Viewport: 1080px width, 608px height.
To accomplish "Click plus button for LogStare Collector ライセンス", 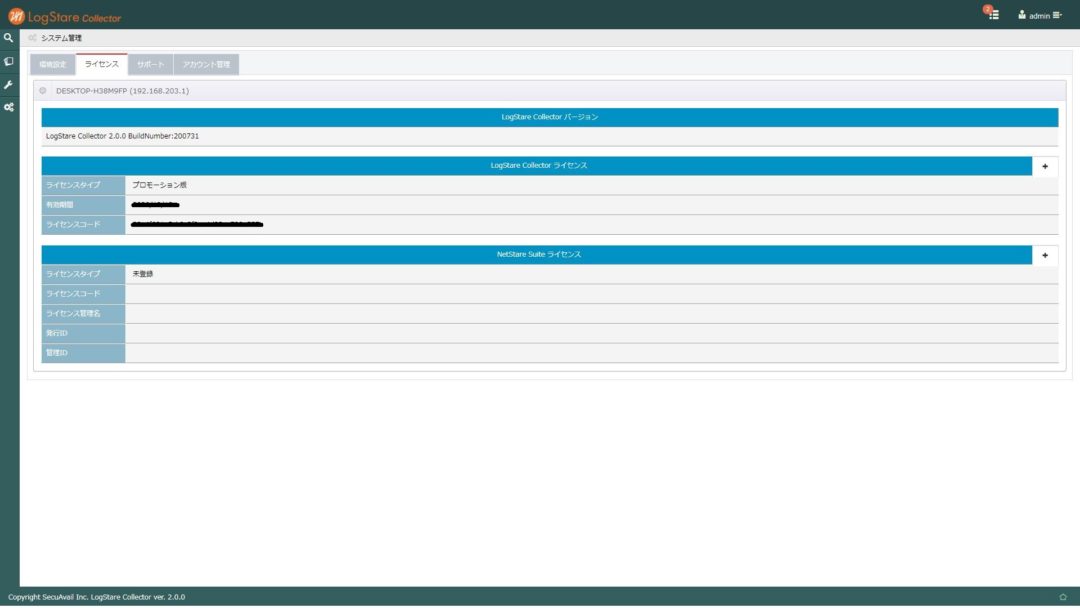I will coord(1045,166).
